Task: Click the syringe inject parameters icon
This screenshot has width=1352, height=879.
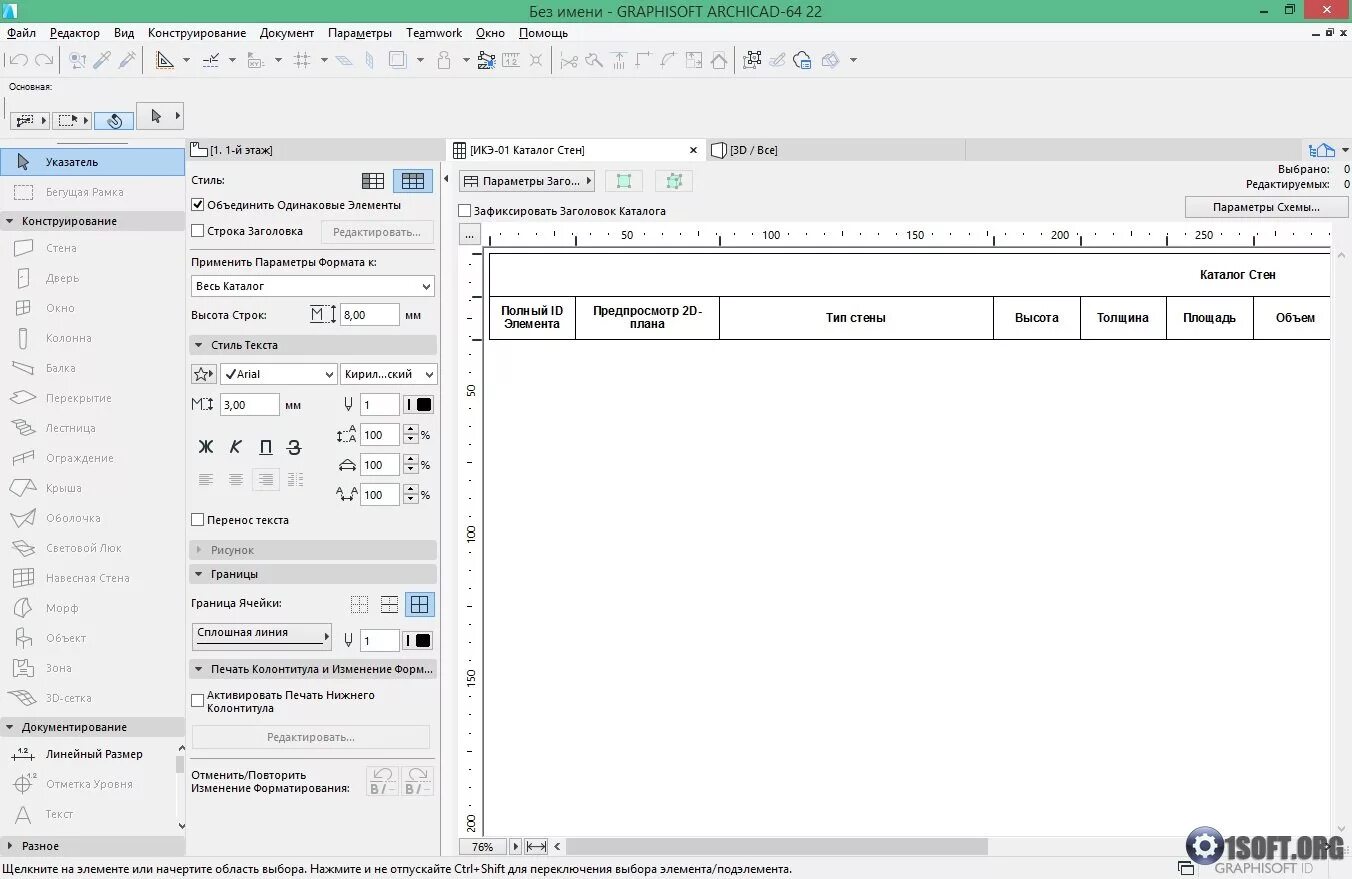Action: [127, 60]
